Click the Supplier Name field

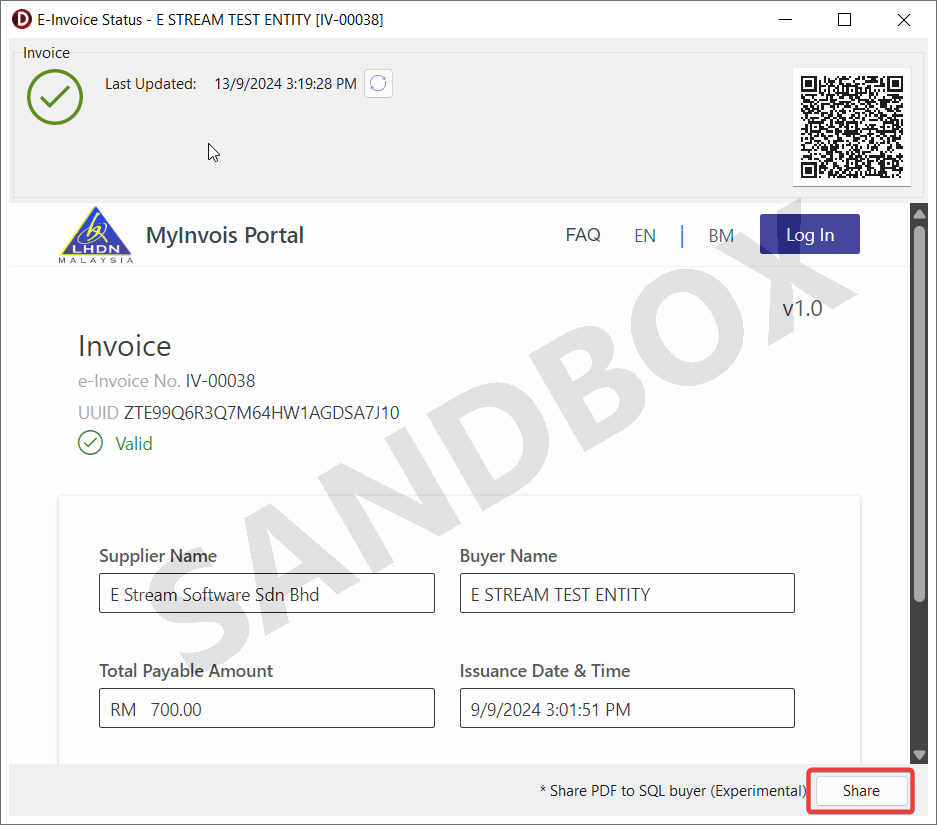267,594
